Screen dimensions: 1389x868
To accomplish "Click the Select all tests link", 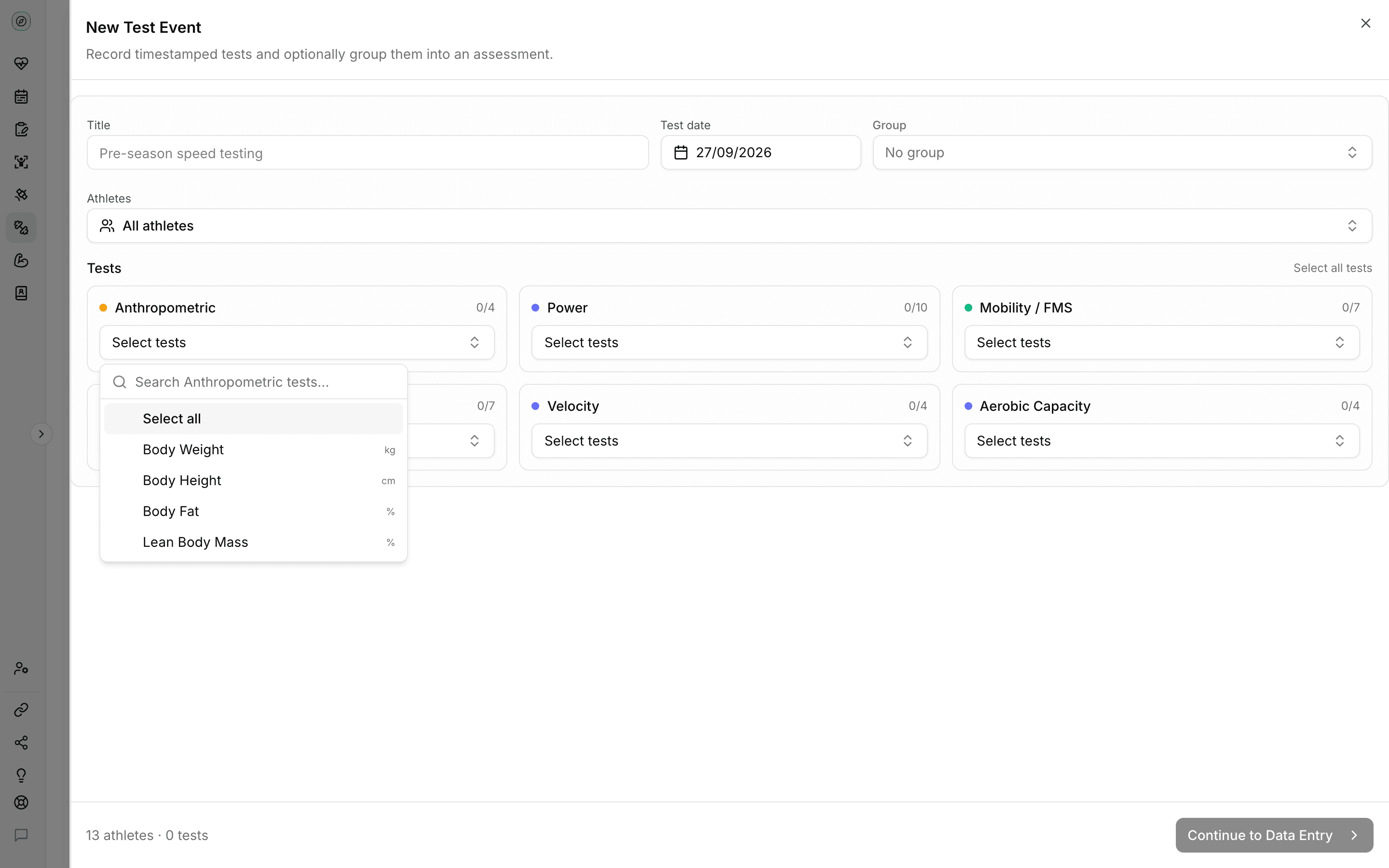I will pyautogui.click(x=1332, y=268).
